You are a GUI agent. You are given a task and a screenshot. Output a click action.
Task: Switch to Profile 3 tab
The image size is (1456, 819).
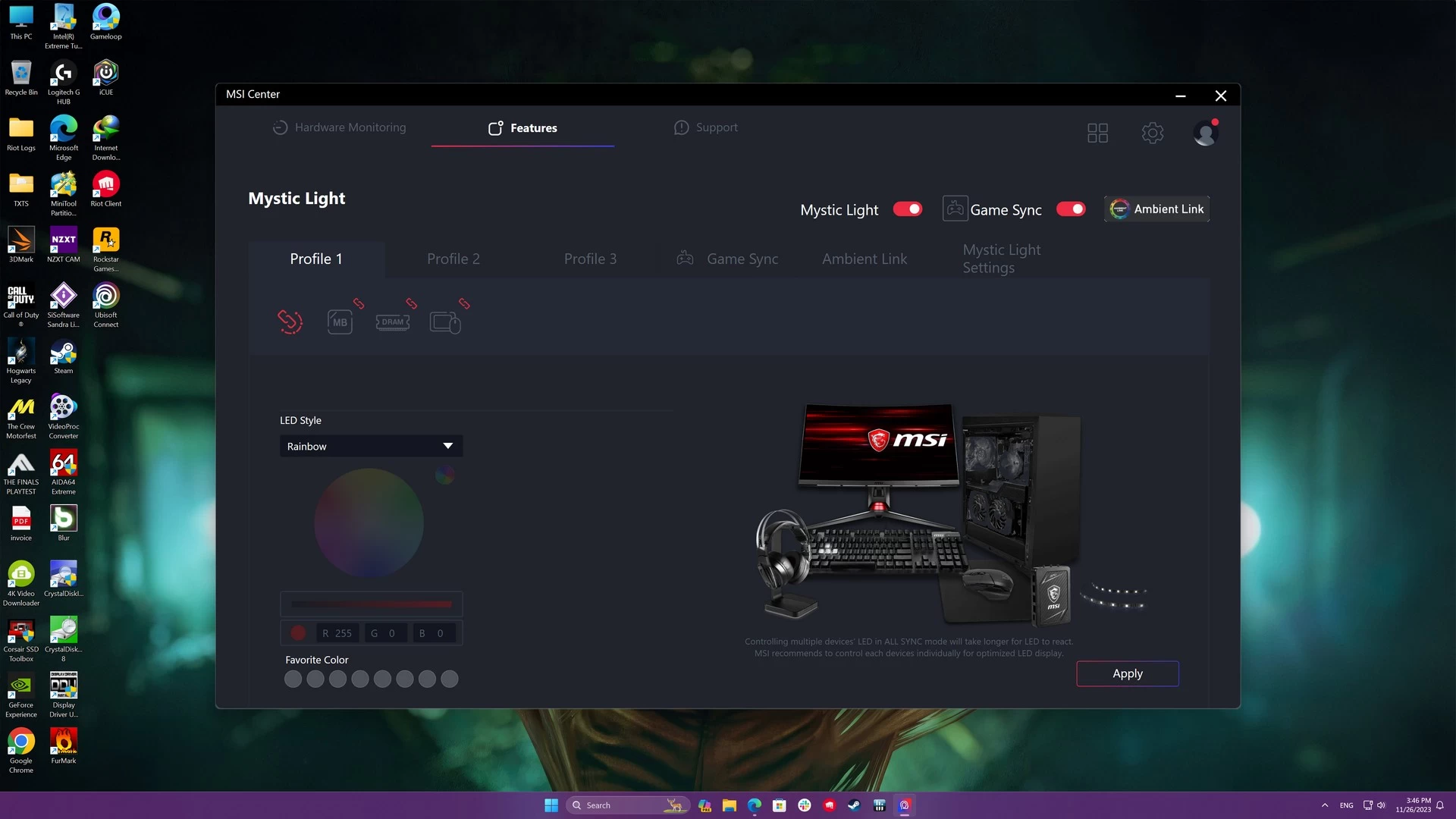tap(590, 259)
